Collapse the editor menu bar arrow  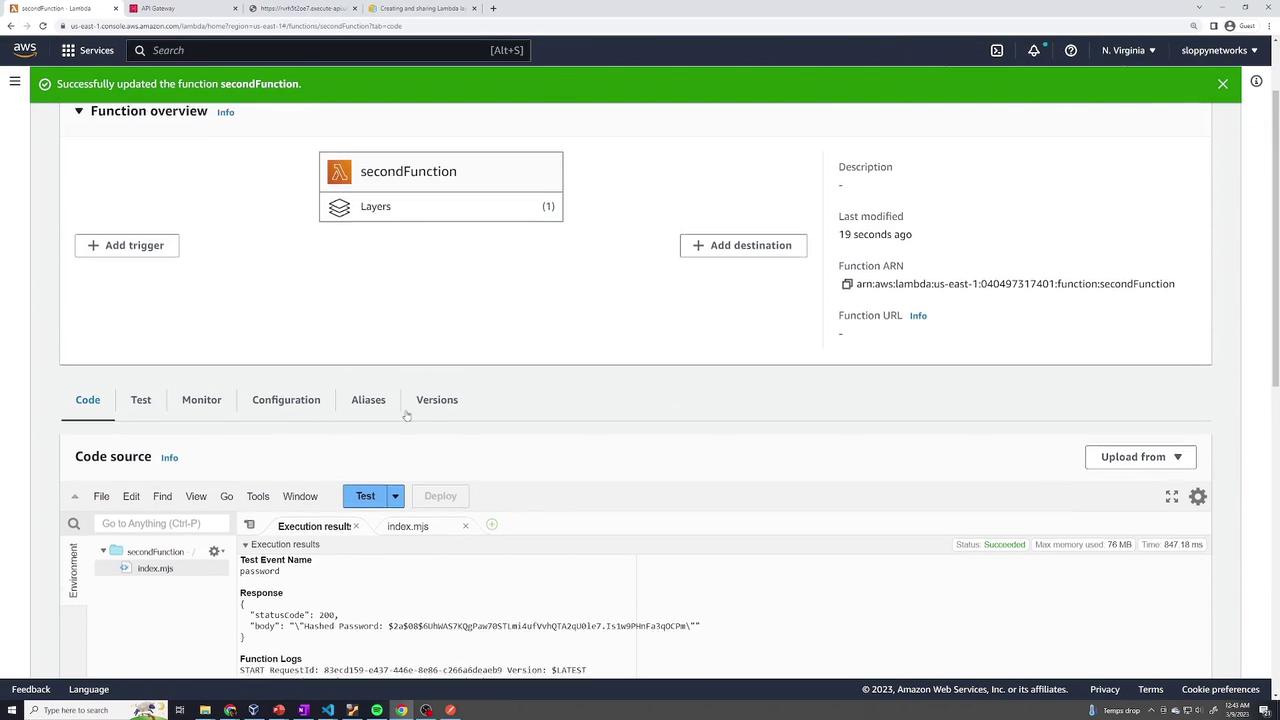coord(74,496)
